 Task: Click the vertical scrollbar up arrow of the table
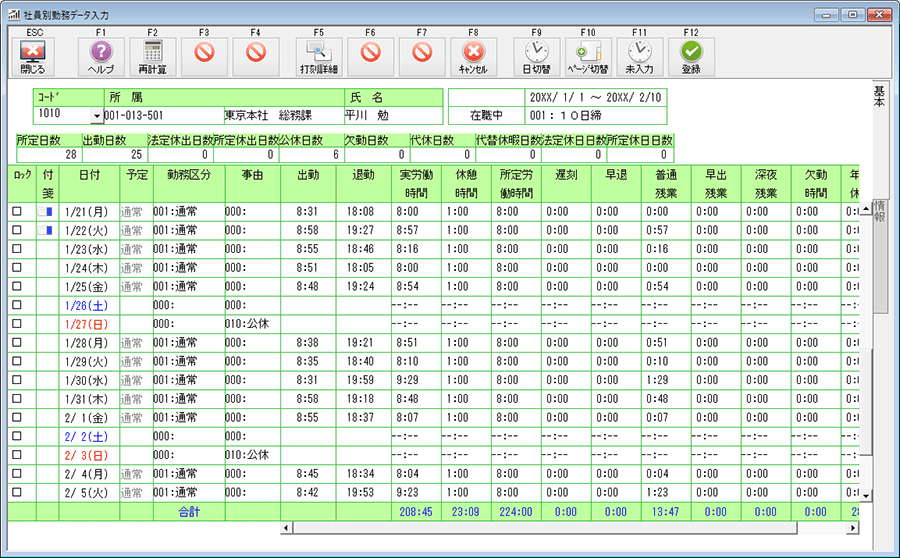(x=866, y=209)
